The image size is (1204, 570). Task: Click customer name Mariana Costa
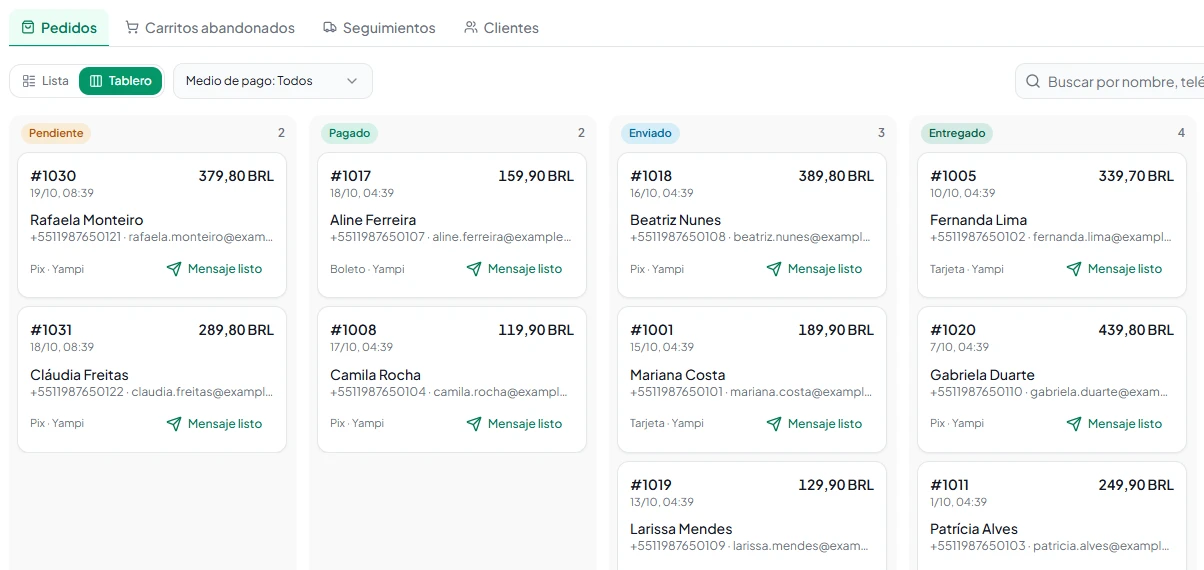(678, 375)
